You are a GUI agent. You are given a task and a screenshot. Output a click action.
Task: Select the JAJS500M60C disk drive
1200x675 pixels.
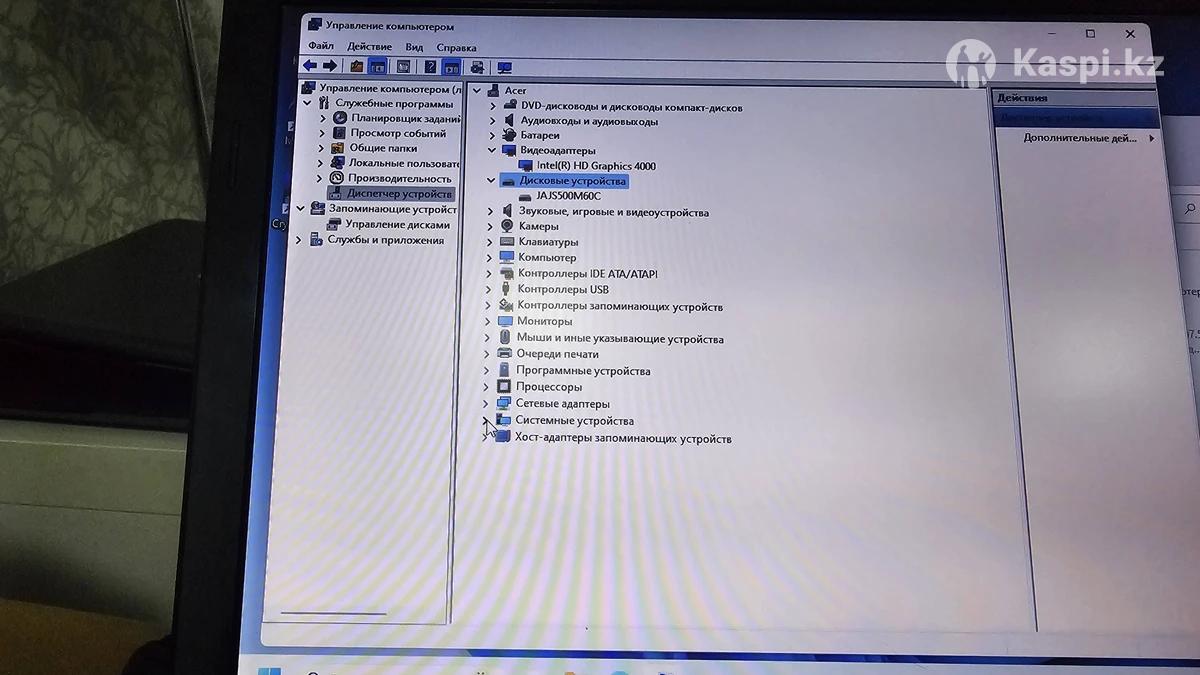(x=568, y=196)
